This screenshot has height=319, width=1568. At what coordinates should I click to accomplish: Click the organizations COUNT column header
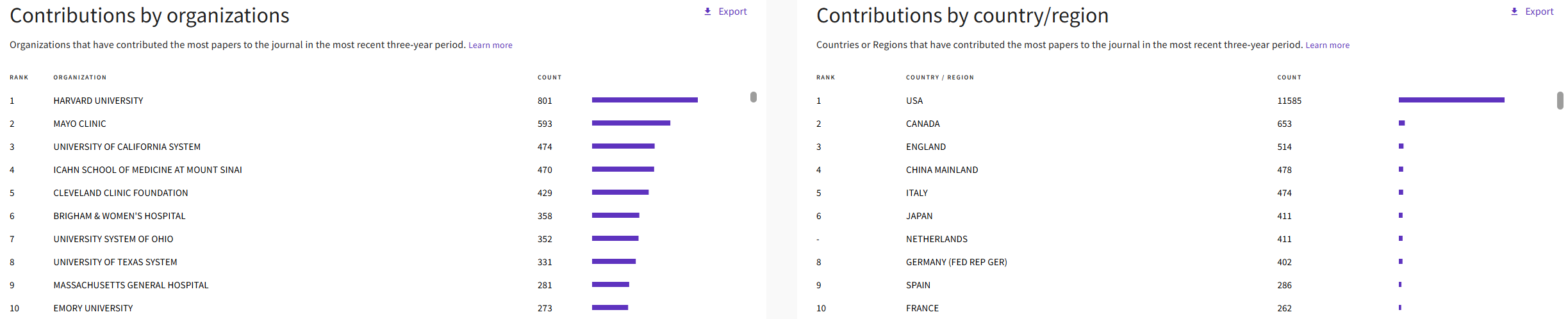click(549, 78)
